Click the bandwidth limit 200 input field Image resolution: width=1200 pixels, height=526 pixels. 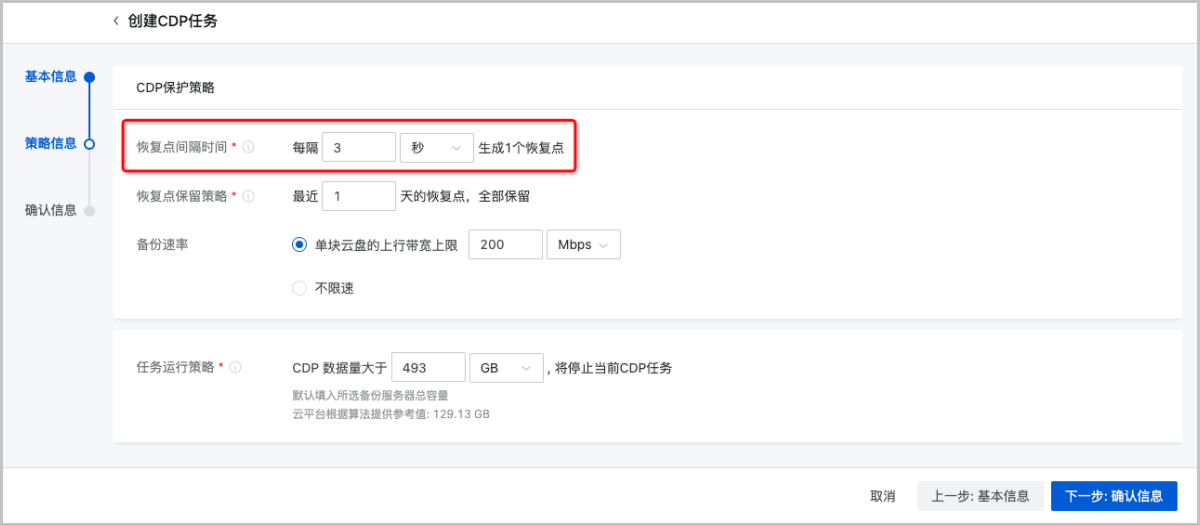point(505,245)
